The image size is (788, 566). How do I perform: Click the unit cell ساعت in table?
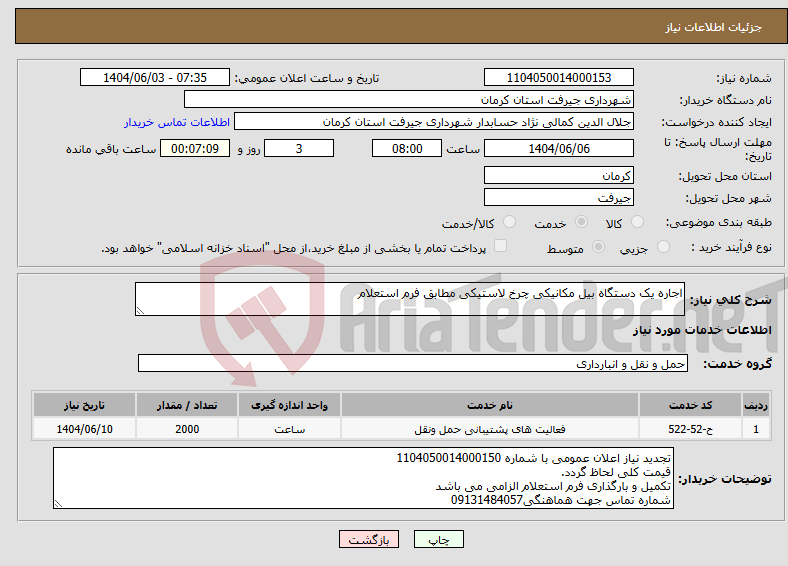289,429
